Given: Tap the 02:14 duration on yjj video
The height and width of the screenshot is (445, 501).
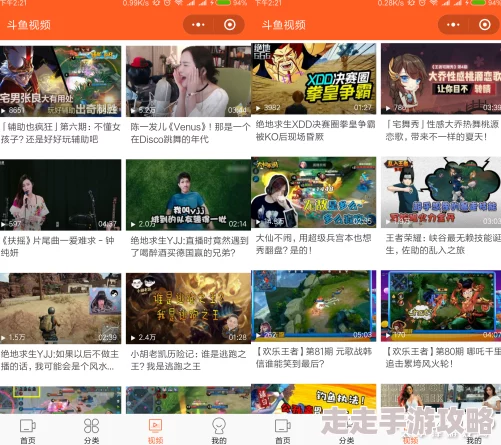Looking at the screenshot, I should 238,224.
